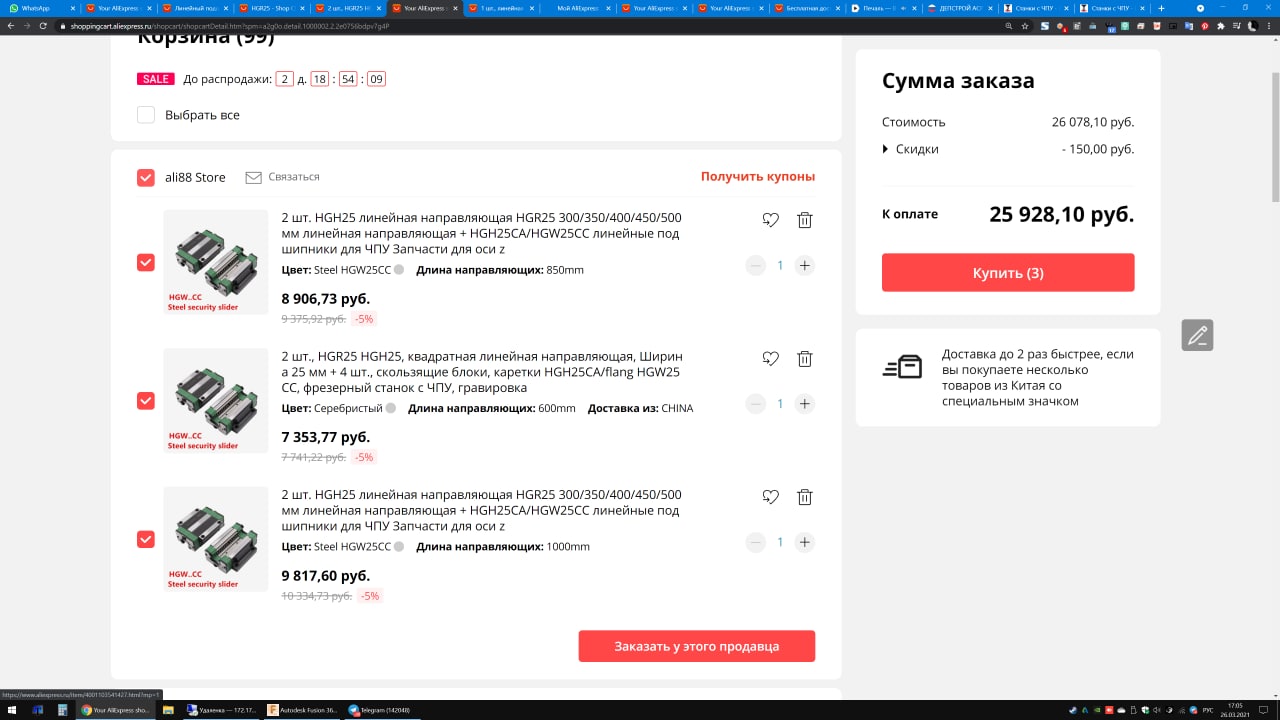Click the 8 906,73 руб. price
1280x720 pixels.
(326, 299)
